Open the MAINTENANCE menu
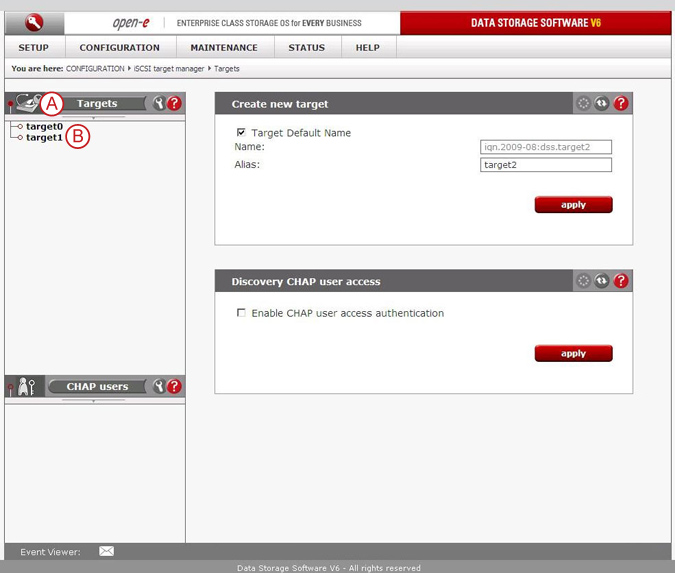 (x=224, y=48)
